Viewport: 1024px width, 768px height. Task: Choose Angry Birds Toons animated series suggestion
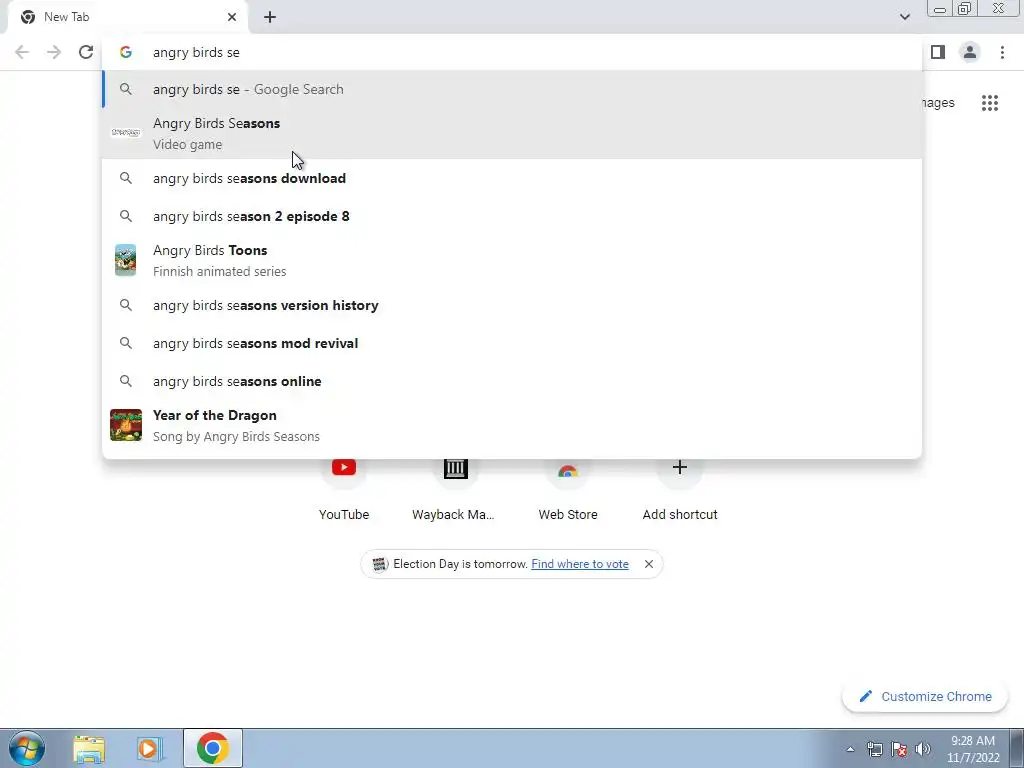[x=512, y=261]
